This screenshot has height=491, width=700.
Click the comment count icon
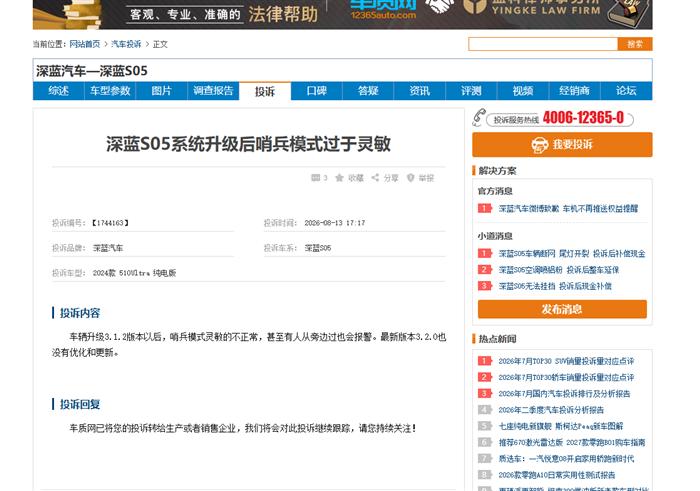click(x=315, y=178)
